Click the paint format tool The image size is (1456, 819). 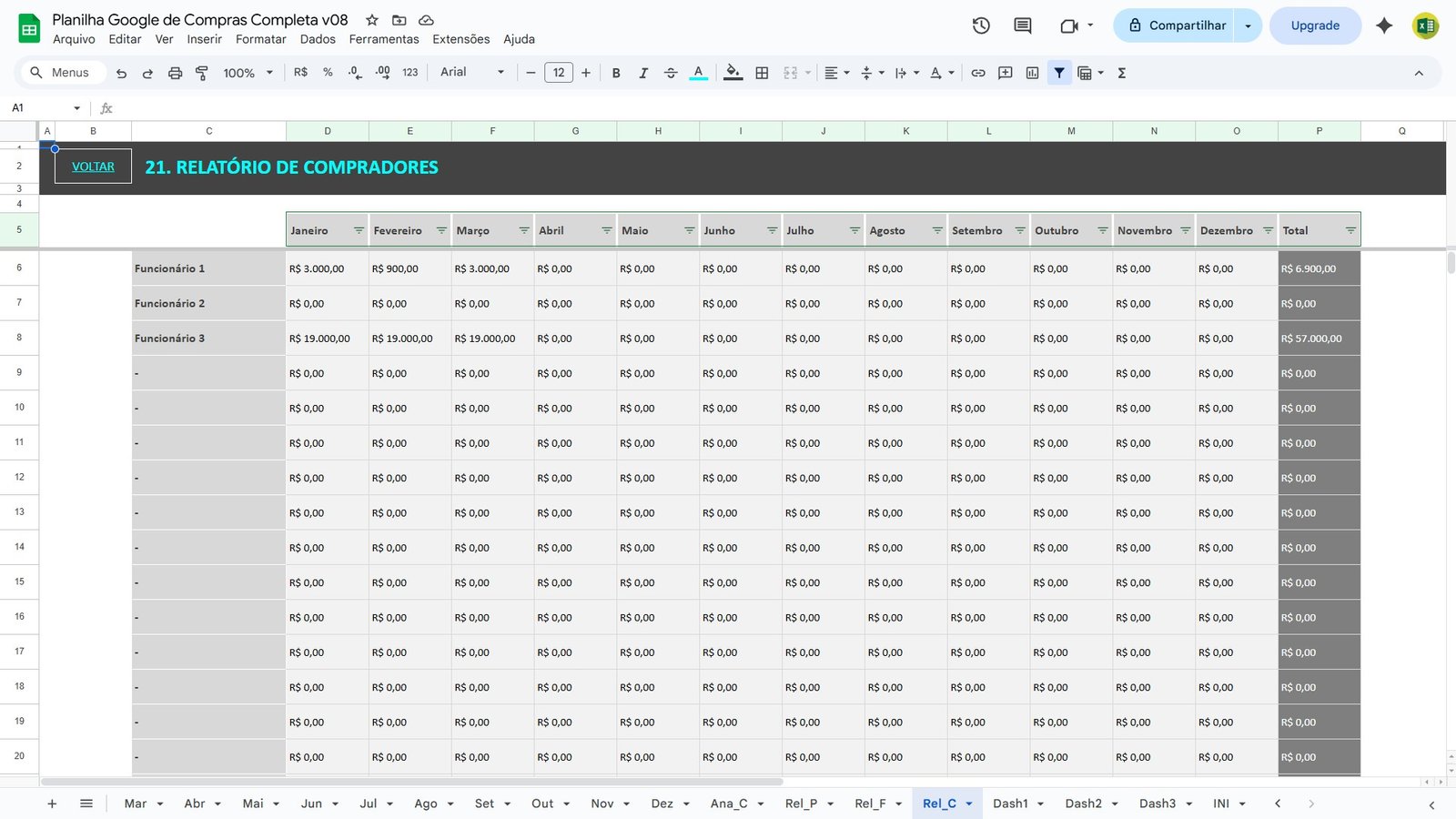click(x=201, y=73)
